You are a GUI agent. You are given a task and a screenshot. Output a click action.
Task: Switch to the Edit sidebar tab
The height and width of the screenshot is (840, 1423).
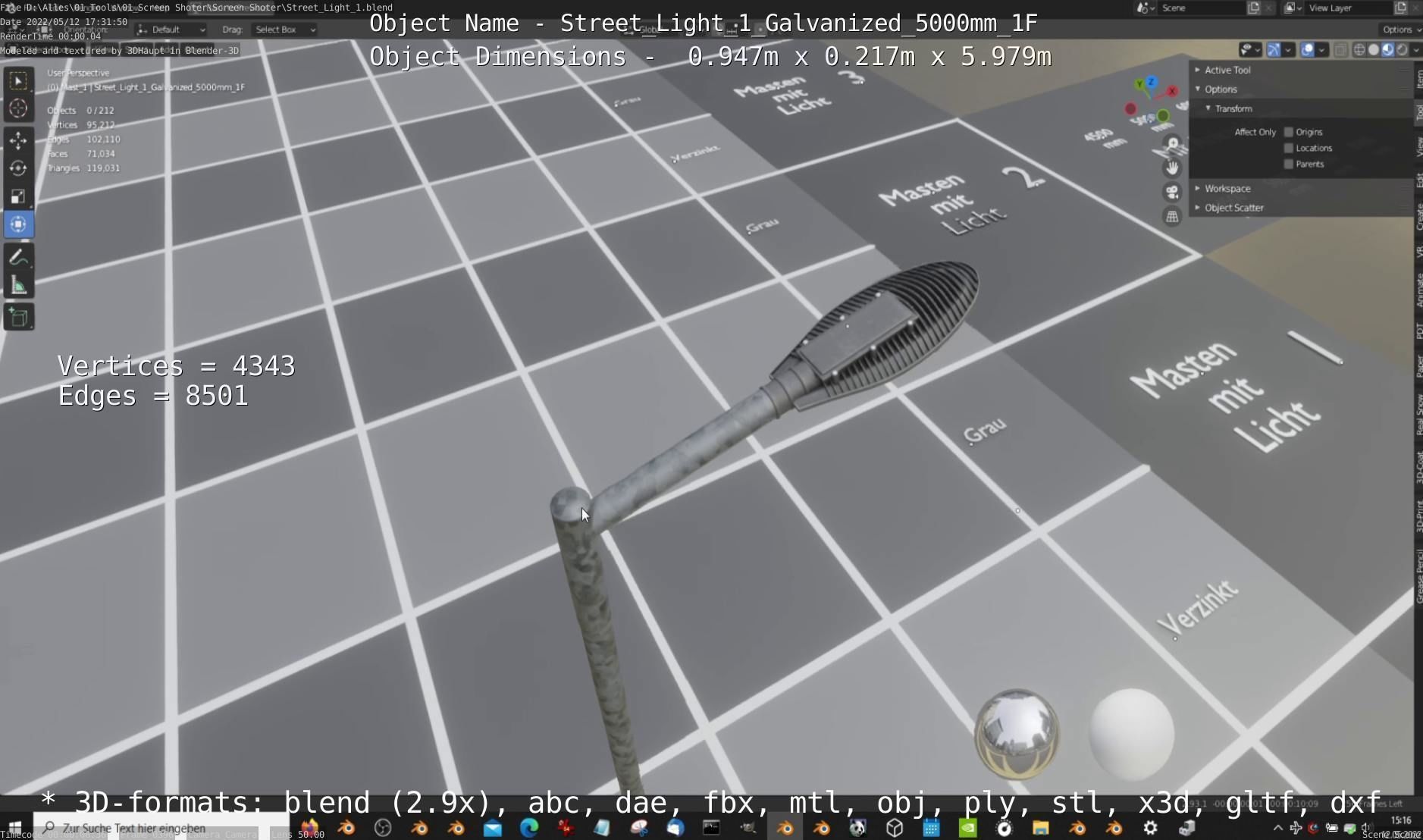1418,180
